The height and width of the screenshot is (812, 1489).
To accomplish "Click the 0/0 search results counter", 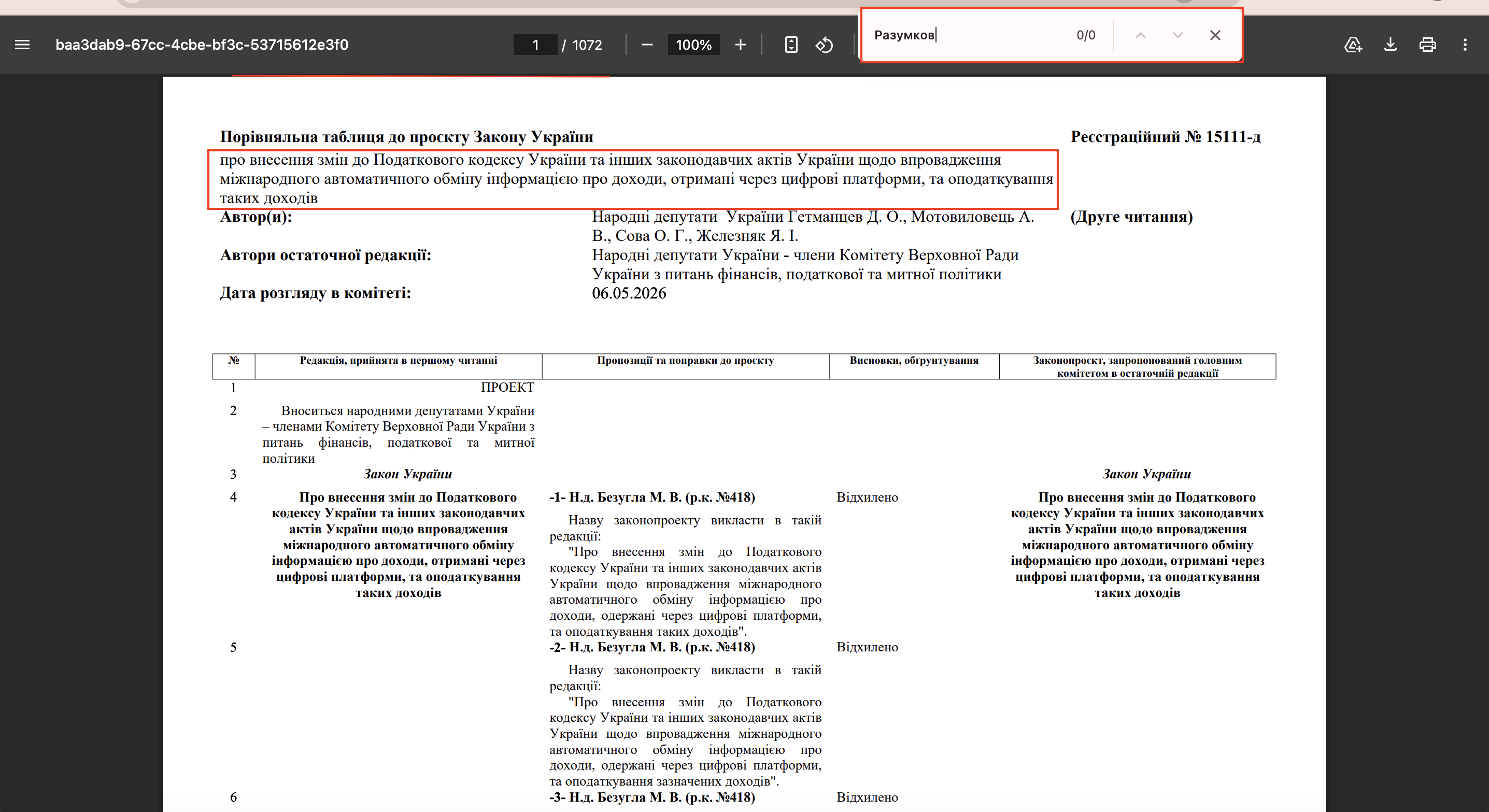I will coord(1086,35).
